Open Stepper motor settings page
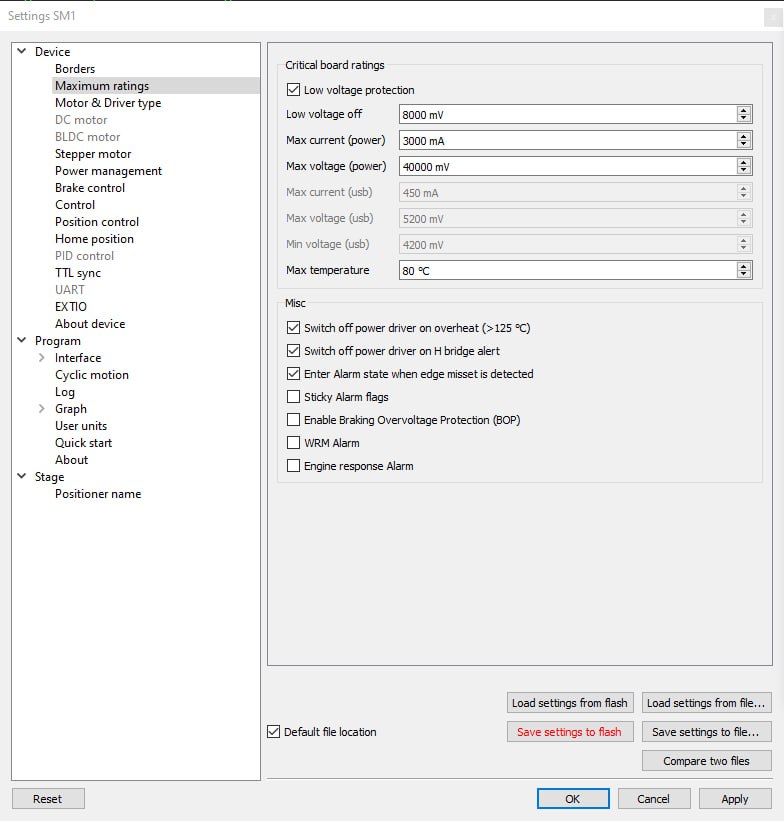The height and width of the screenshot is (821, 784). tap(93, 154)
